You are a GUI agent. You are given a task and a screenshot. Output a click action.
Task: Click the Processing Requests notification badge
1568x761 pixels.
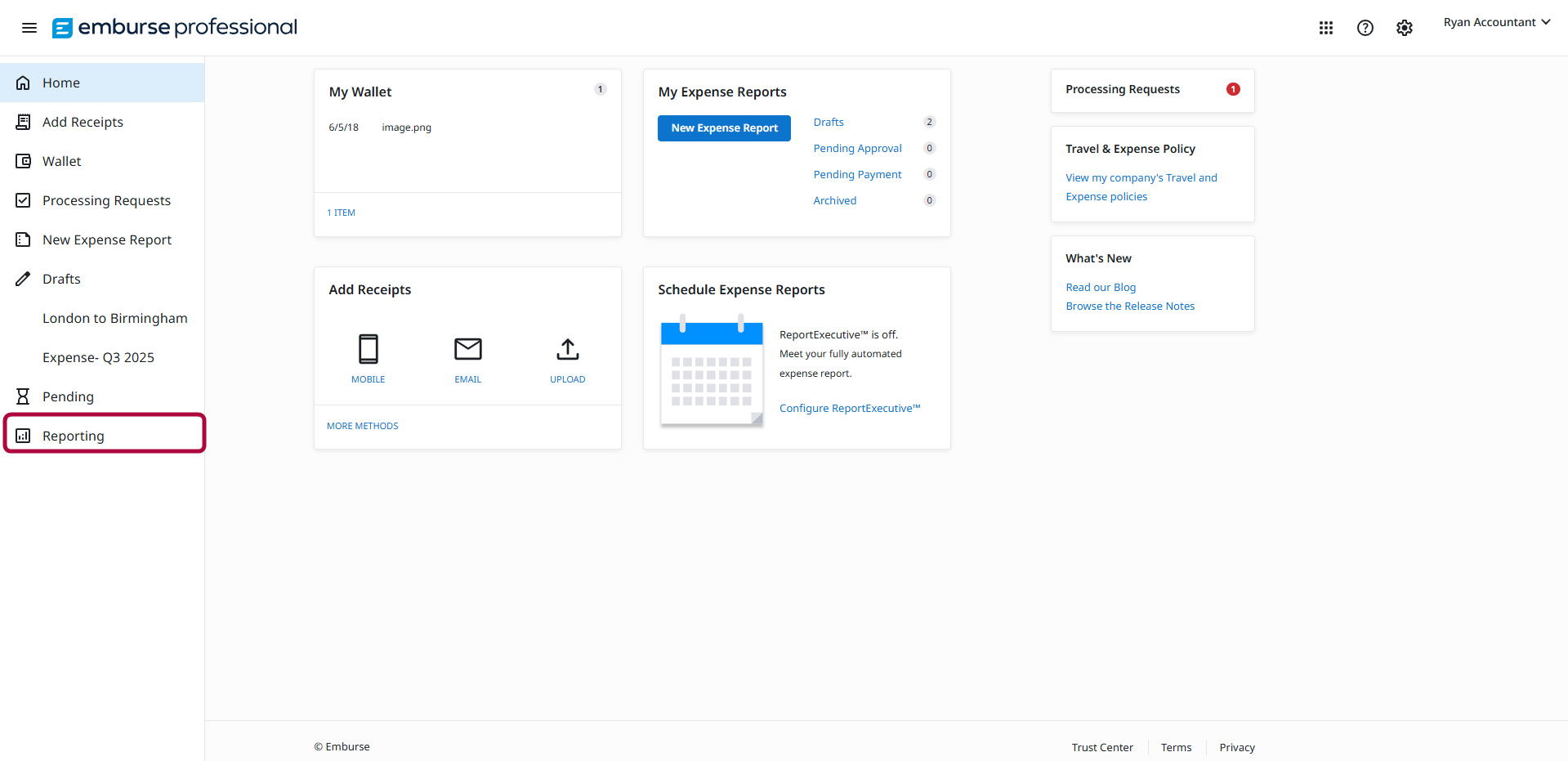pyautogui.click(x=1233, y=89)
